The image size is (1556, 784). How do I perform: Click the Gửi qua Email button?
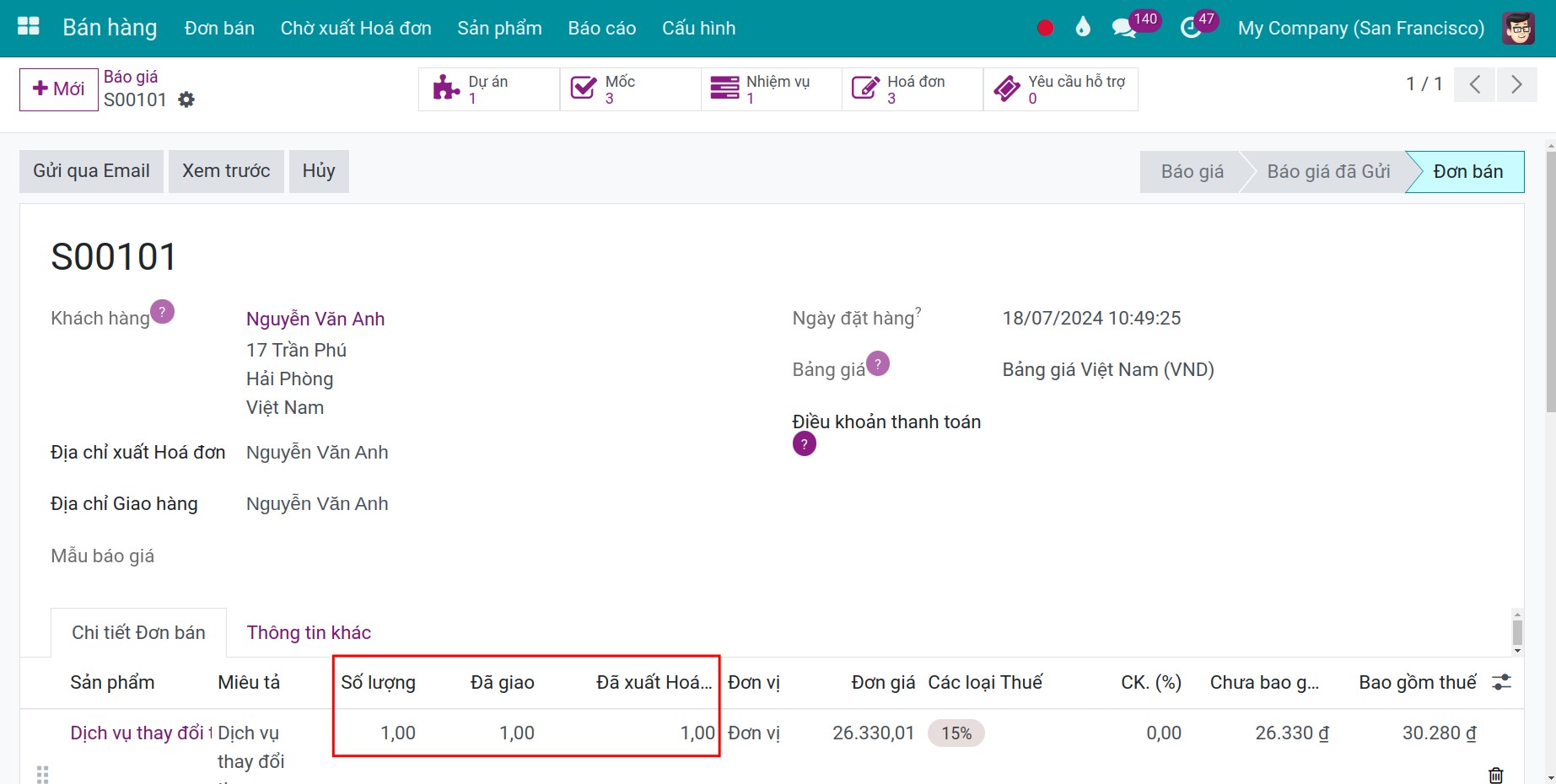tap(91, 171)
